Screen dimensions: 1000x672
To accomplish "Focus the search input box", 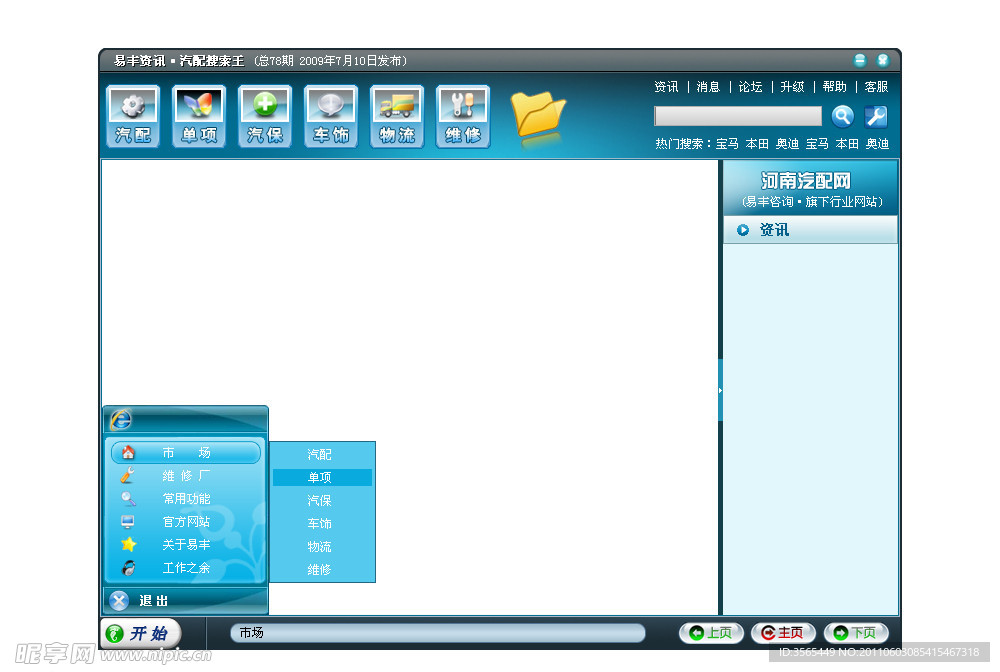I will [x=738, y=116].
